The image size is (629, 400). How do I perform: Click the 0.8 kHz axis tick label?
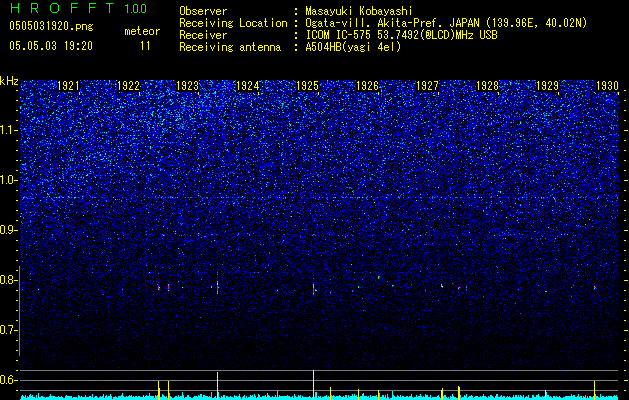point(8,280)
